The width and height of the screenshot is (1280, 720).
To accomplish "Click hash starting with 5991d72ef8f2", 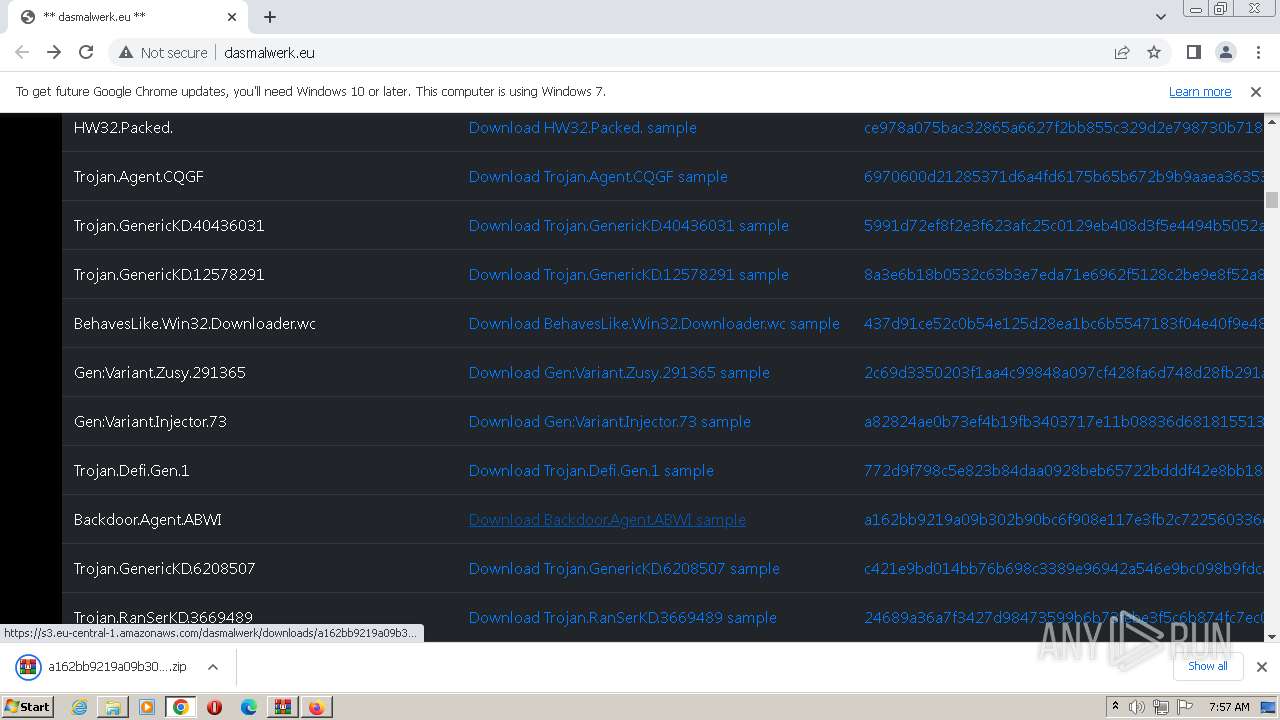I will (x=1064, y=225).
